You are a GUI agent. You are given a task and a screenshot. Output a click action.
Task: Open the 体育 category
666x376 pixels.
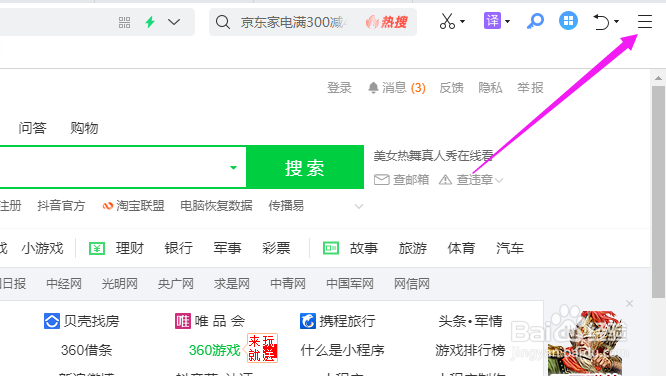[x=461, y=248]
